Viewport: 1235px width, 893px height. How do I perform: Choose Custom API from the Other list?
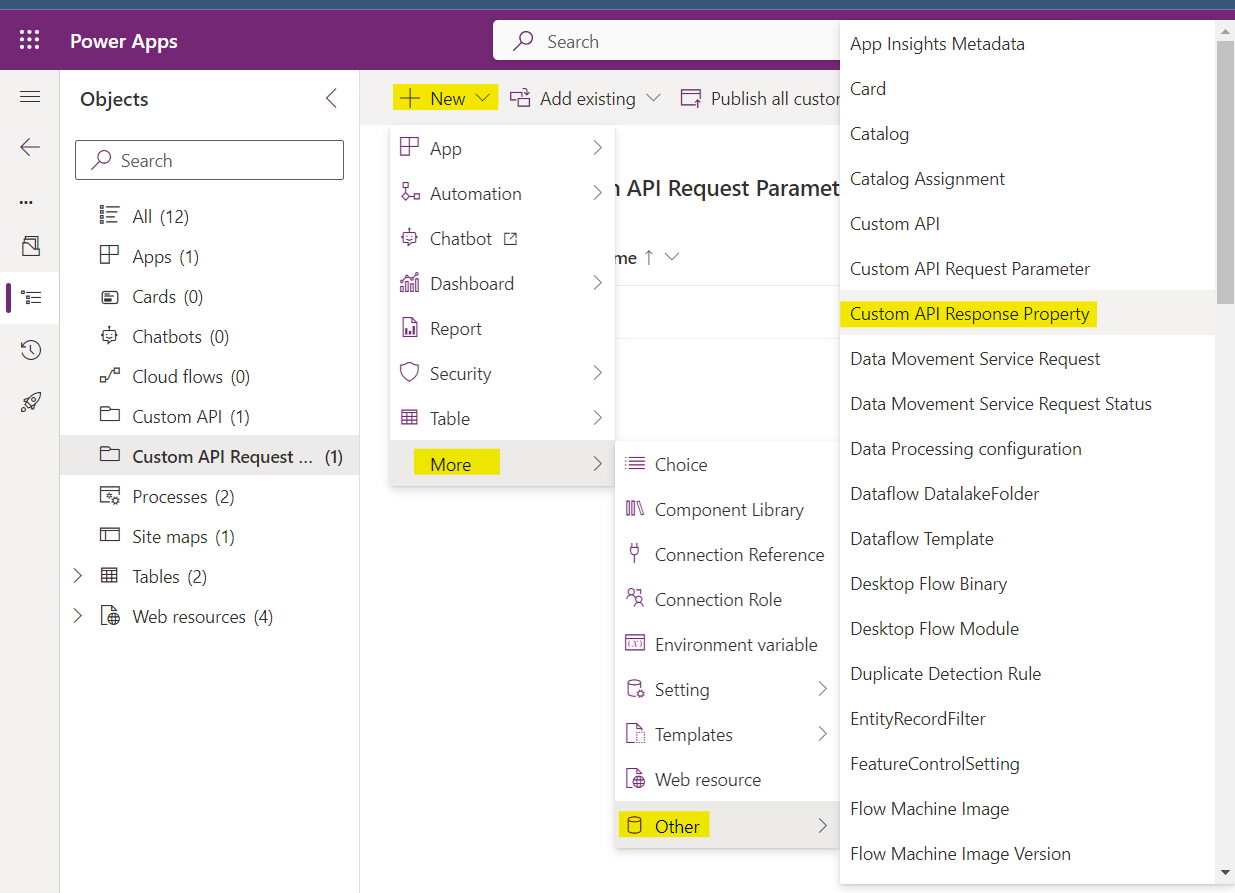pos(1028,223)
